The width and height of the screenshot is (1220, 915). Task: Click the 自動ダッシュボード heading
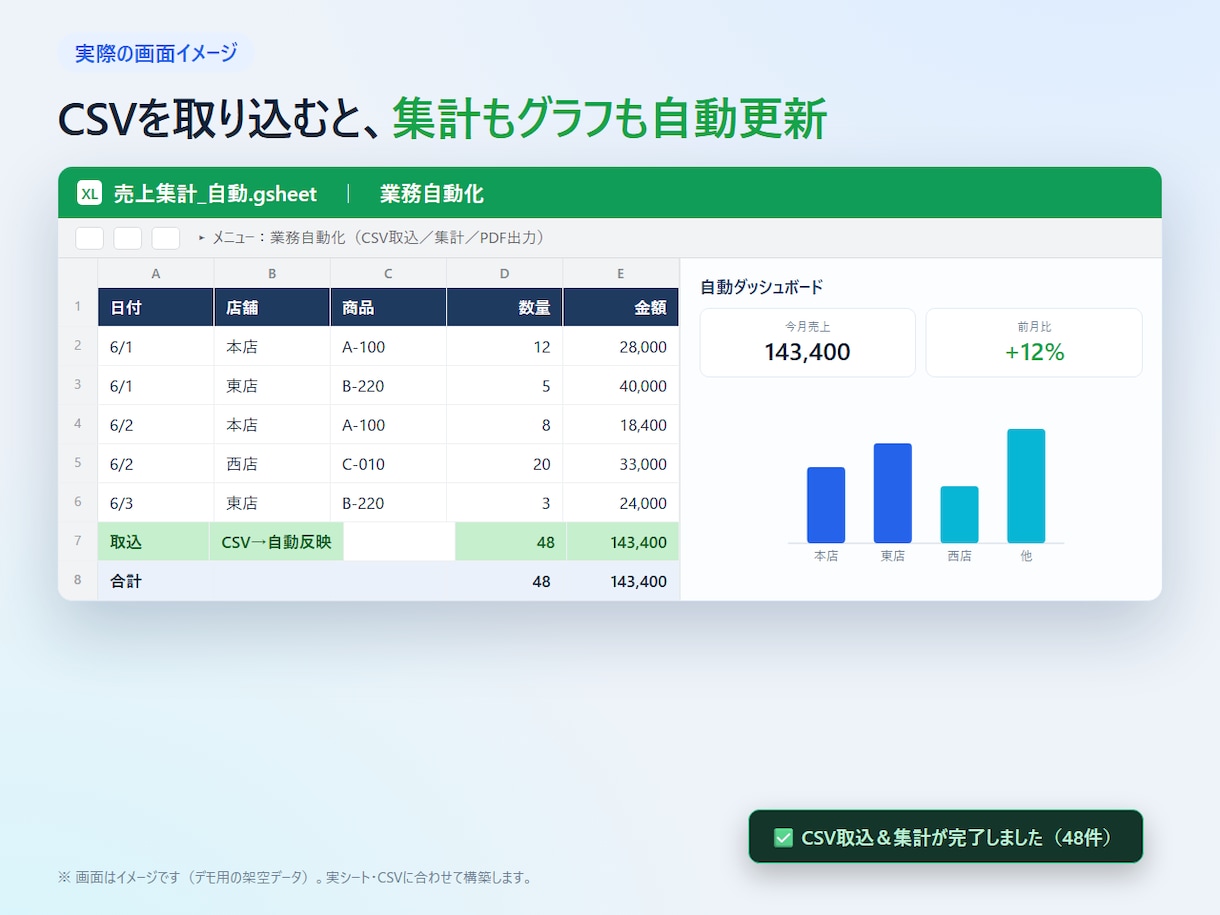pyautogui.click(x=762, y=287)
